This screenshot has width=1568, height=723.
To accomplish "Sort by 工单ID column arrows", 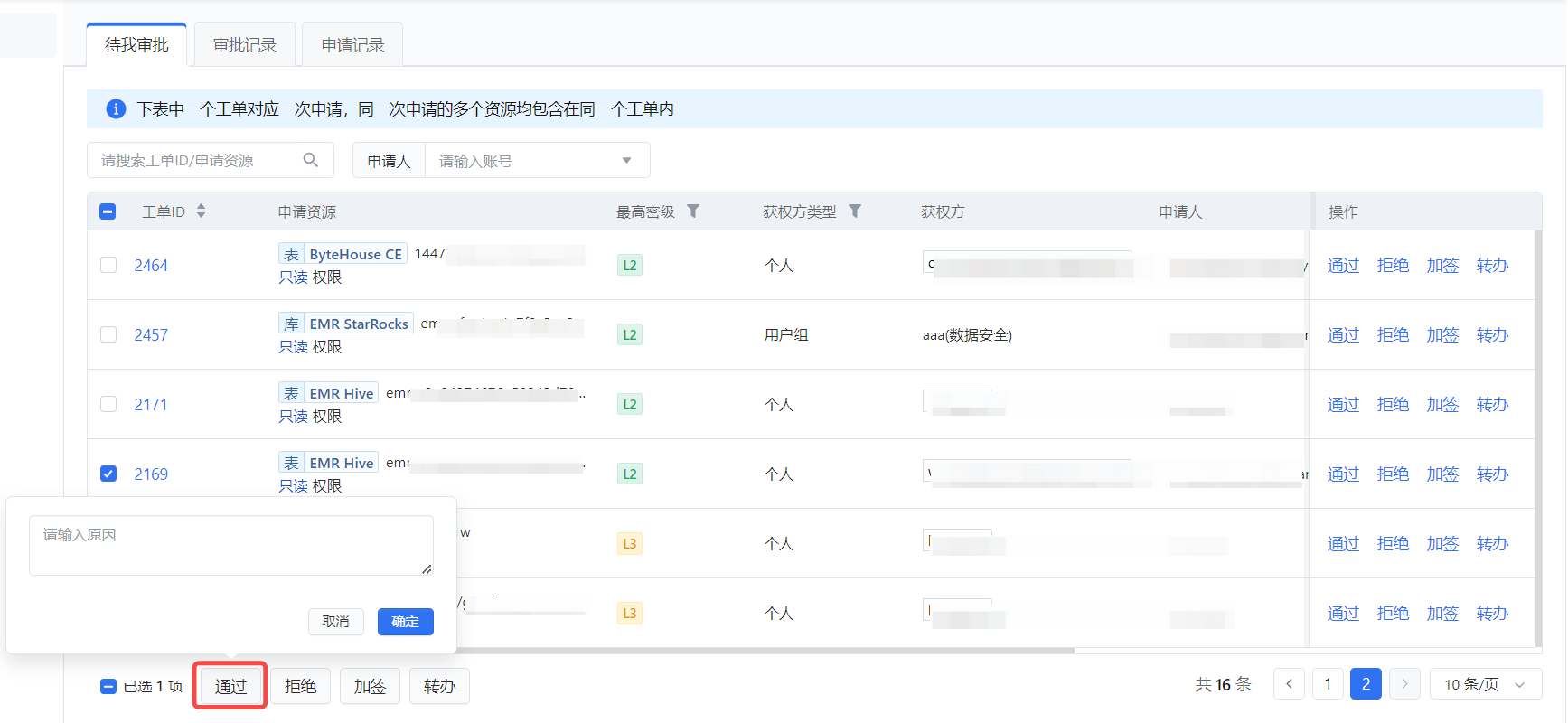I will click(201, 211).
